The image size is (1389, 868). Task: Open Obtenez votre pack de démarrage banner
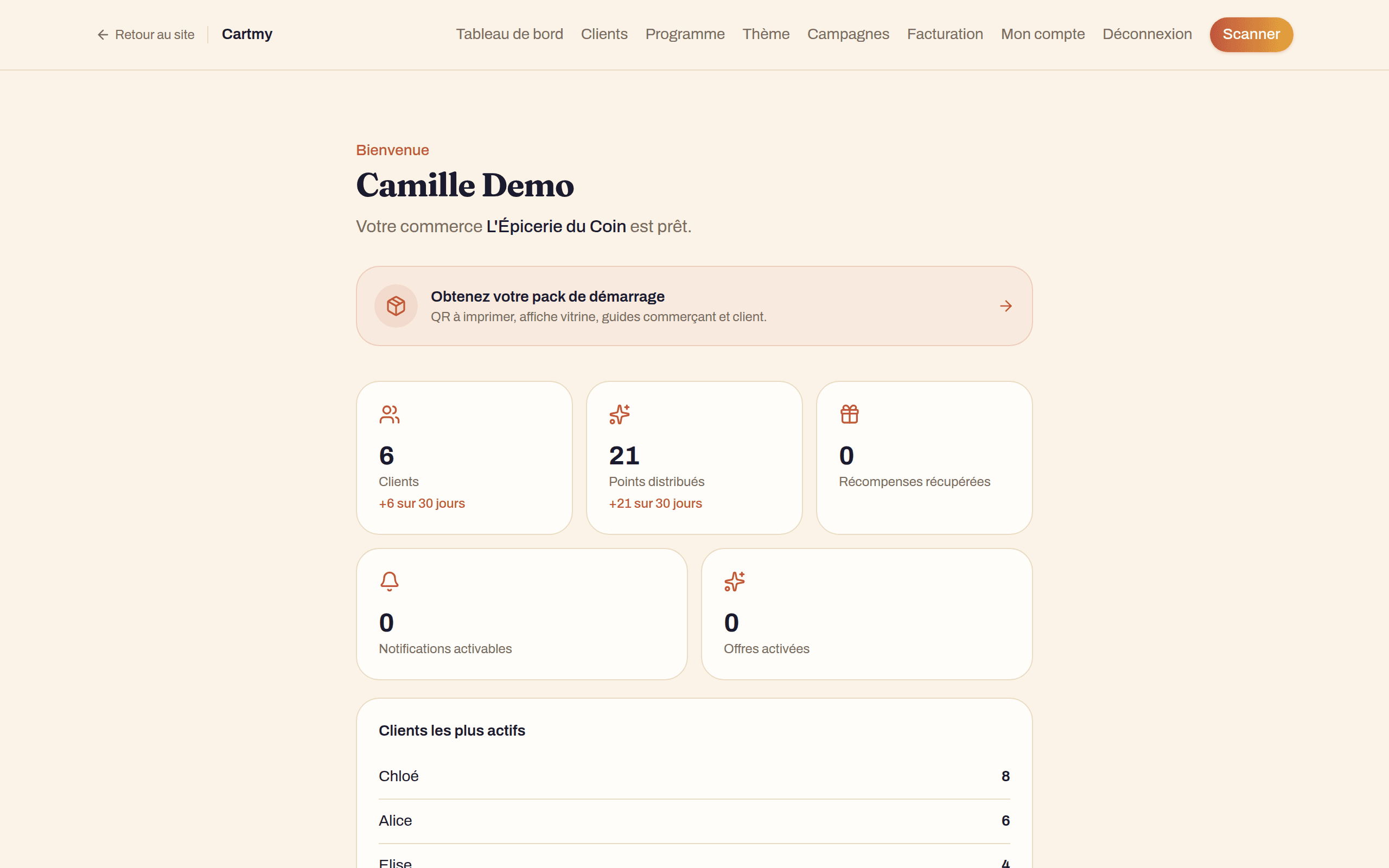(694, 306)
